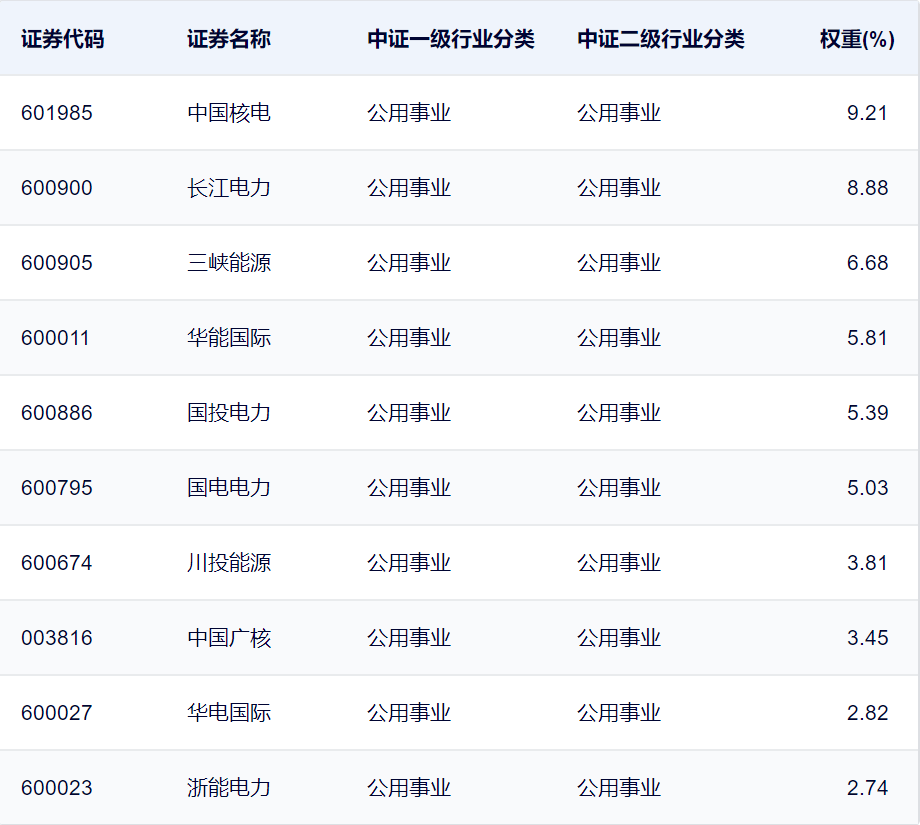Click 华能国际 row's second-level 公用事业 cell
The image size is (920, 825).
tap(619, 337)
